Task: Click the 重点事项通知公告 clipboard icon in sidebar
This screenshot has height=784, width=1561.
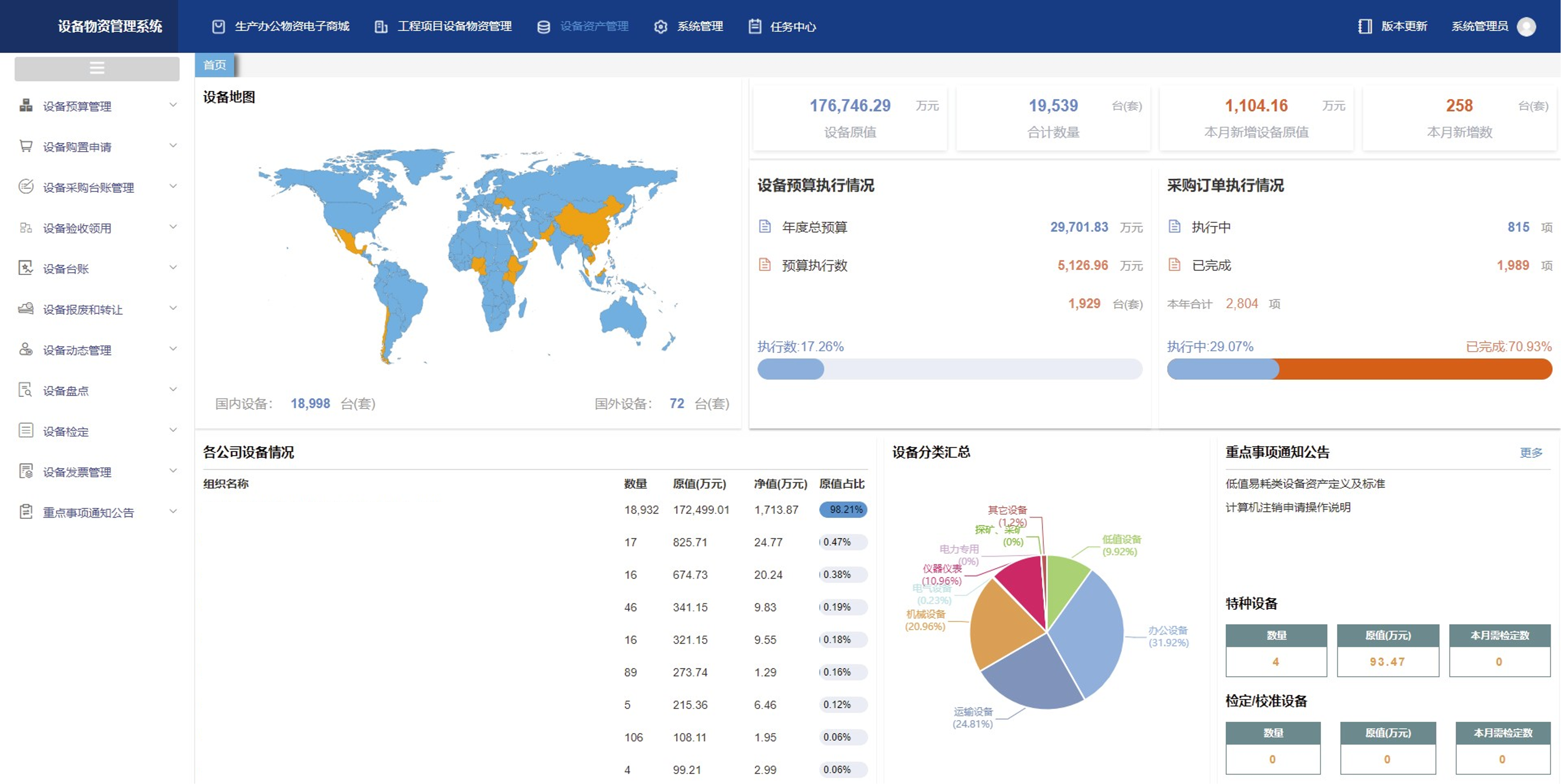Action: [x=25, y=512]
